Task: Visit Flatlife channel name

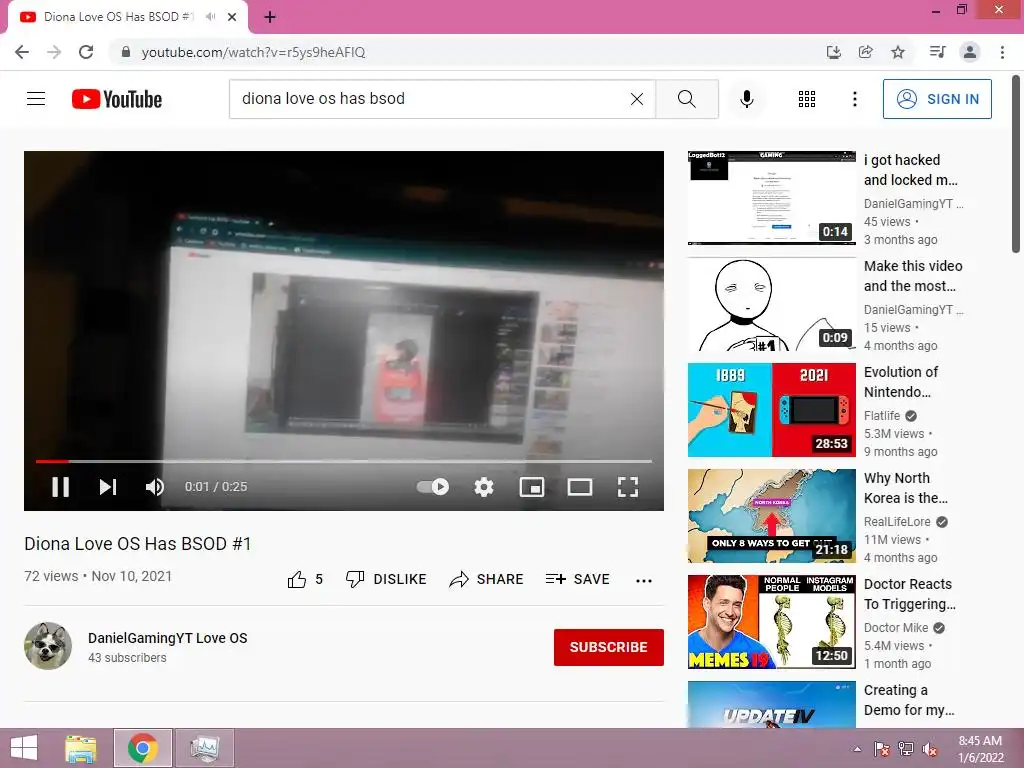Action: (882, 415)
